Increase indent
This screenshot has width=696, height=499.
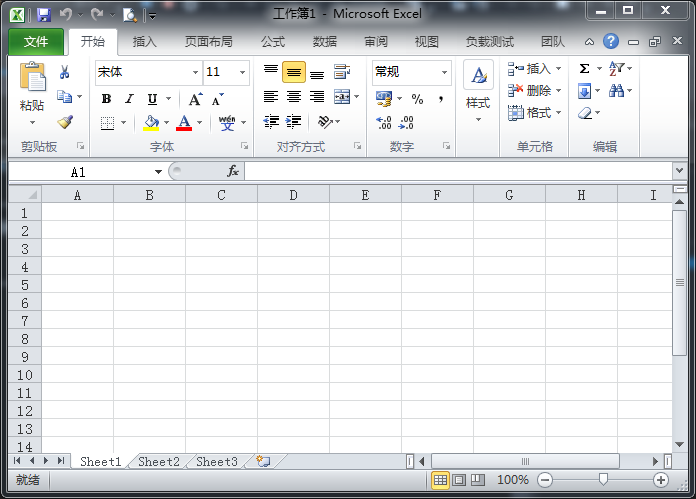[x=293, y=121]
